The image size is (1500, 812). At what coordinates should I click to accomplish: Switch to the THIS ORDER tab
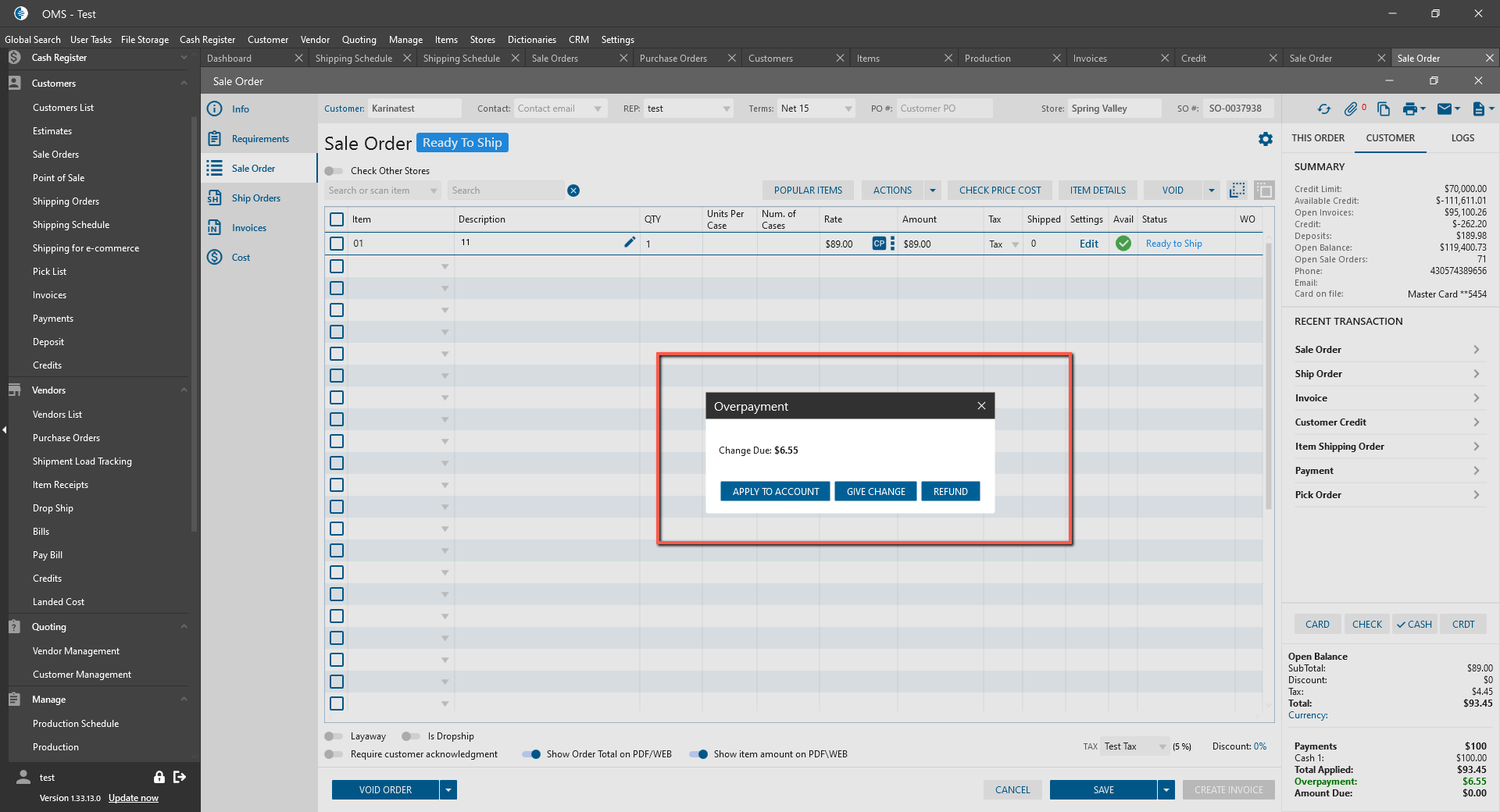click(x=1317, y=138)
